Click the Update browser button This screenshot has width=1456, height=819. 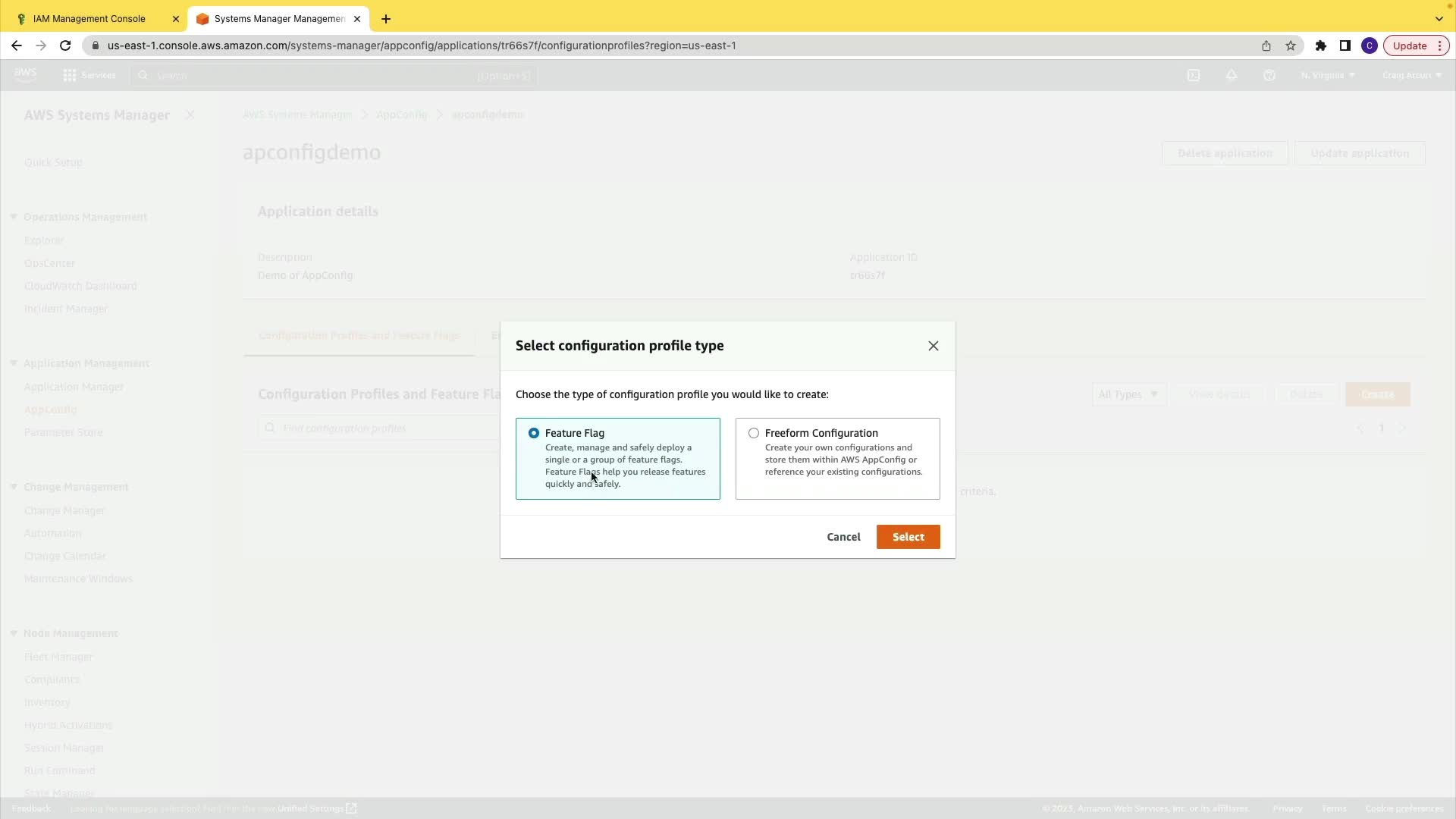click(x=1409, y=45)
